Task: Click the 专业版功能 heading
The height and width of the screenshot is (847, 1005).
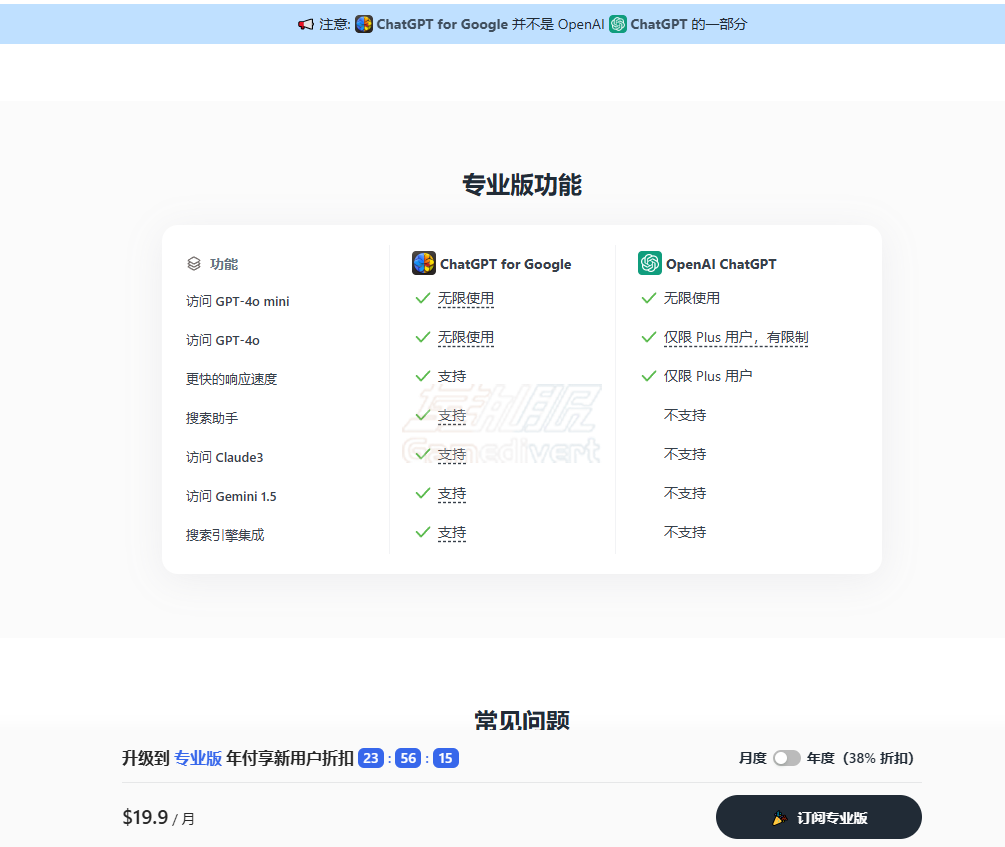Action: click(x=522, y=185)
